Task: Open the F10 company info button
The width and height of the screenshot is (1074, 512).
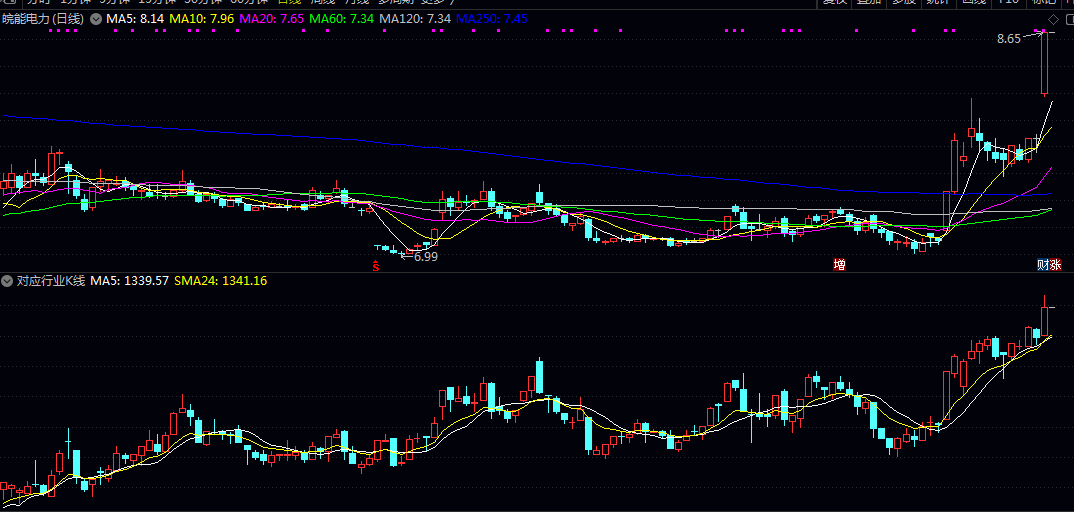Action: coord(1009,2)
